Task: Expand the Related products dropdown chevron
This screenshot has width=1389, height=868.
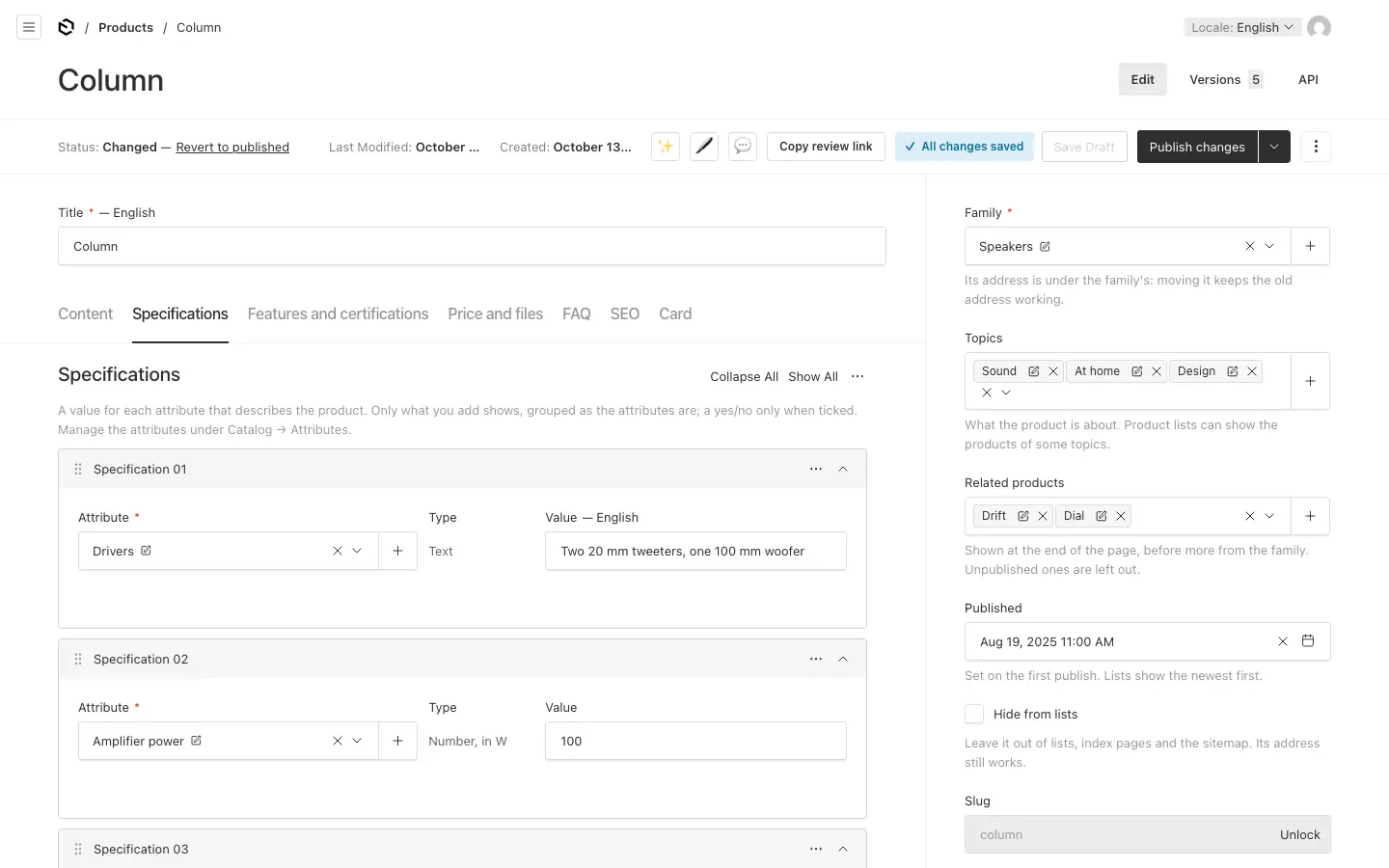Action: pos(1269,516)
